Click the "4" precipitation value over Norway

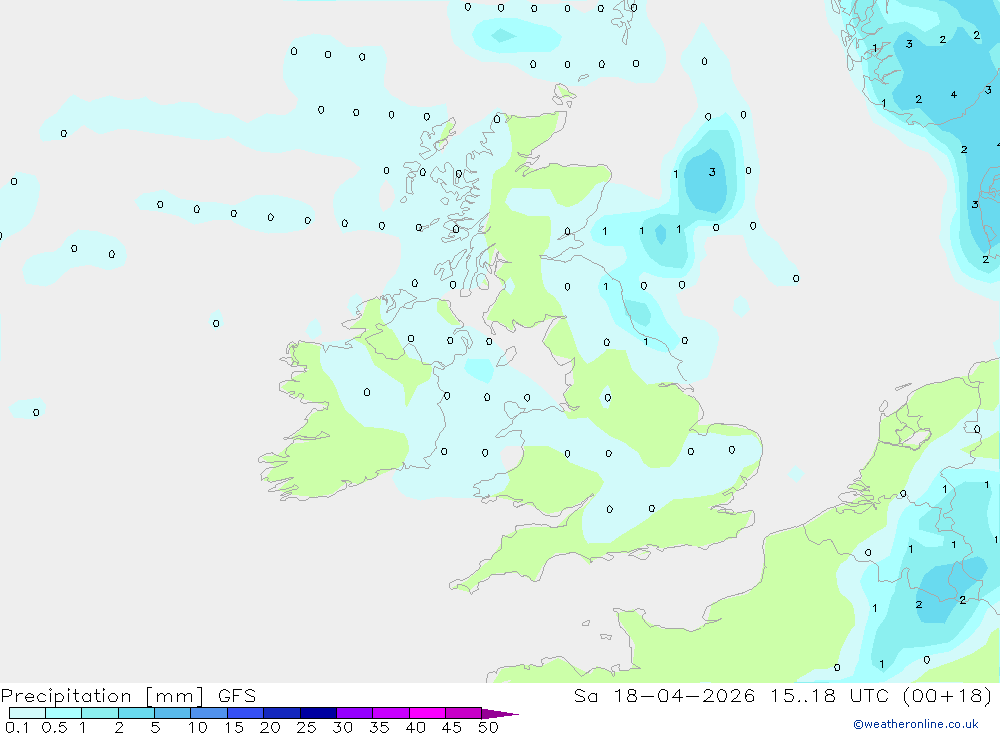(953, 94)
